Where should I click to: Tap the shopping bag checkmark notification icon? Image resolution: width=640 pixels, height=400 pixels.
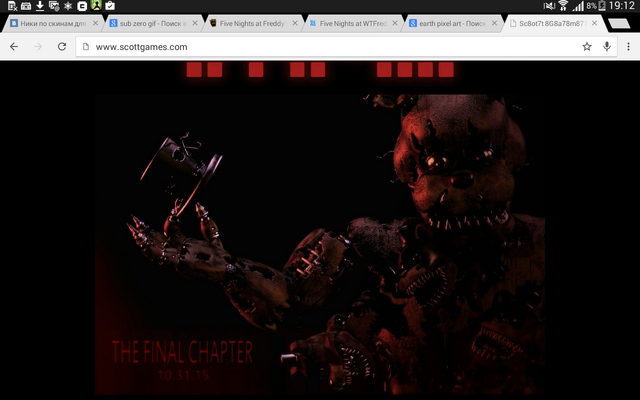click(110, 6)
